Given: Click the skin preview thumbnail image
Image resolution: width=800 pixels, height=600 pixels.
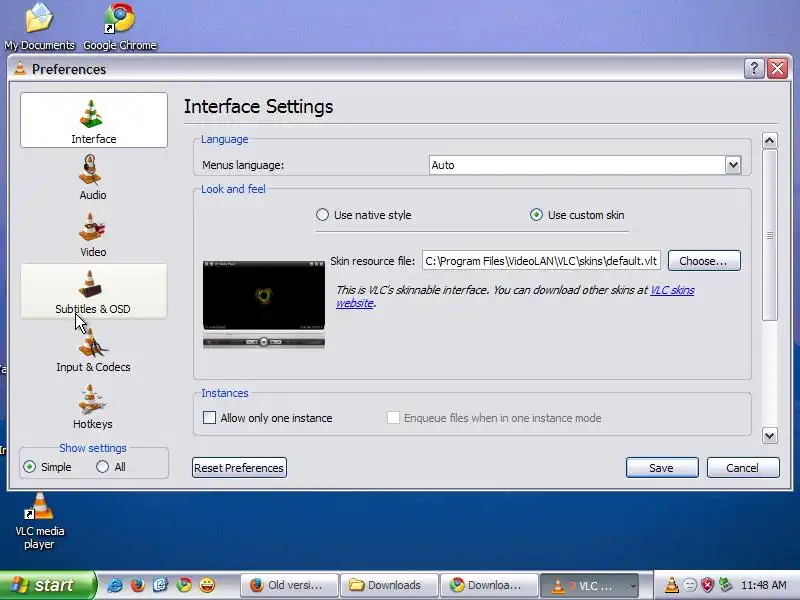Looking at the screenshot, I should pos(264,304).
